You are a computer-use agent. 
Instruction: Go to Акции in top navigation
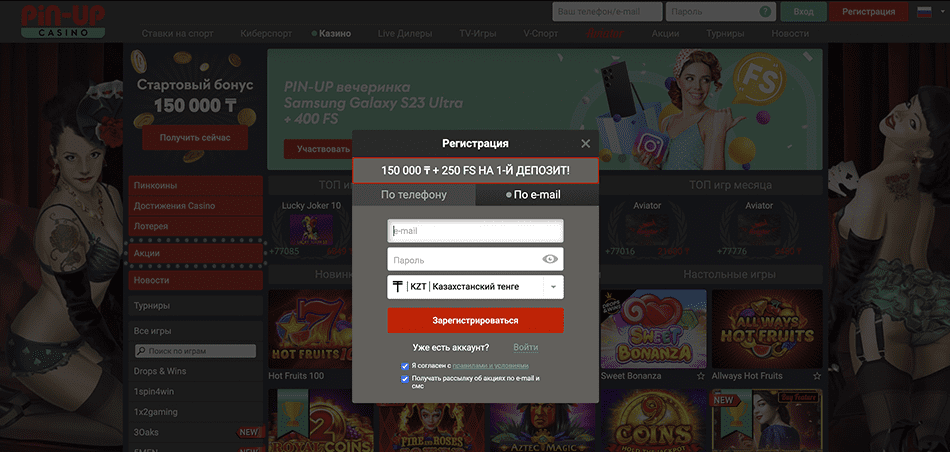click(665, 34)
